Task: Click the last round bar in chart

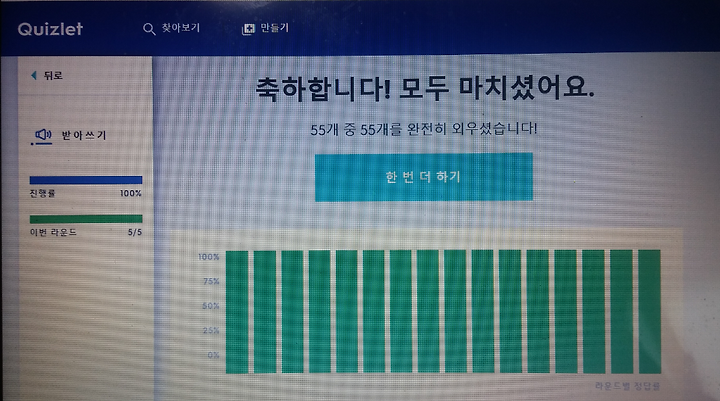Action: click(649, 311)
